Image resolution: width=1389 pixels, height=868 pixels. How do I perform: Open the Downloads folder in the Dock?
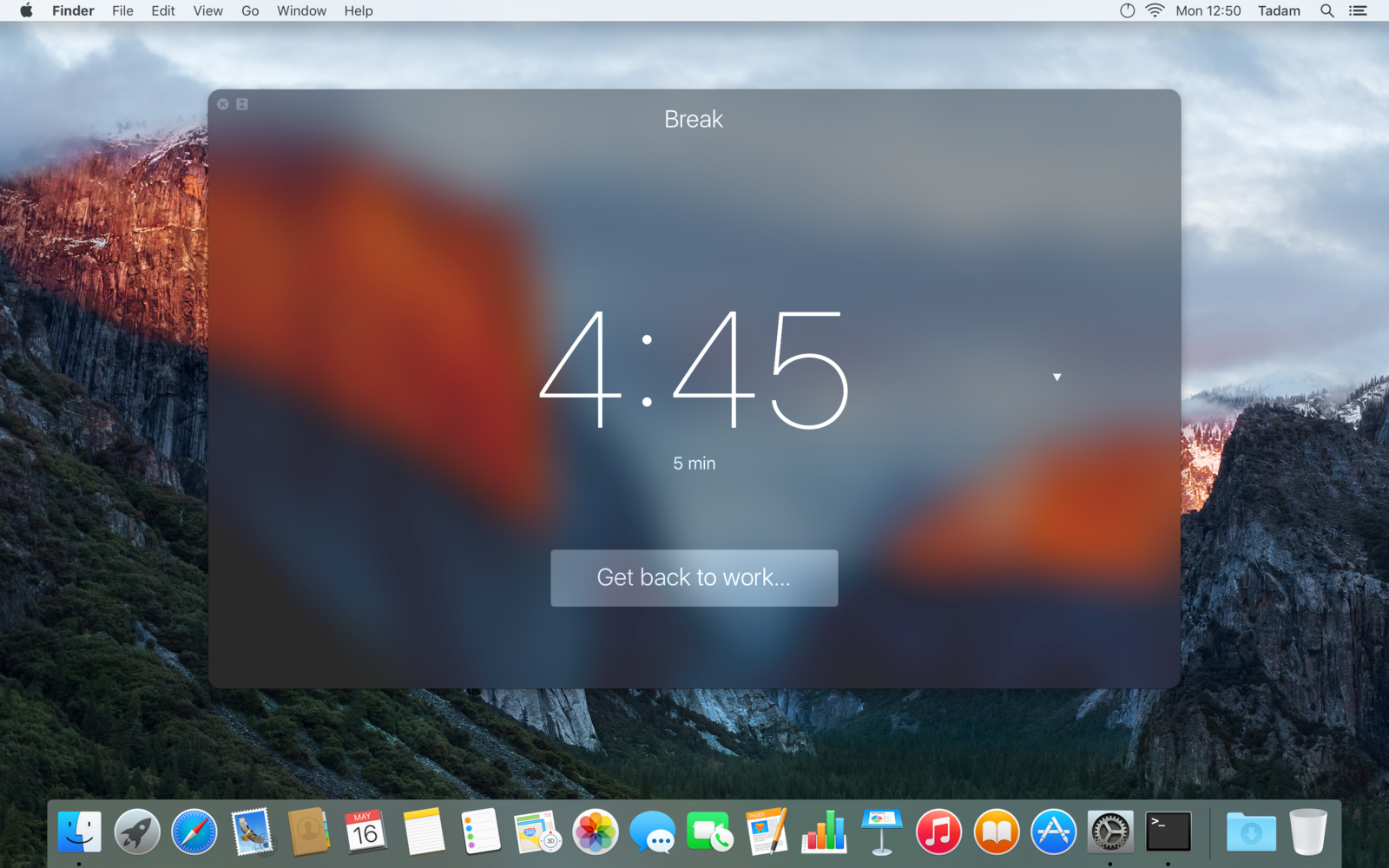pos(1251,832)
